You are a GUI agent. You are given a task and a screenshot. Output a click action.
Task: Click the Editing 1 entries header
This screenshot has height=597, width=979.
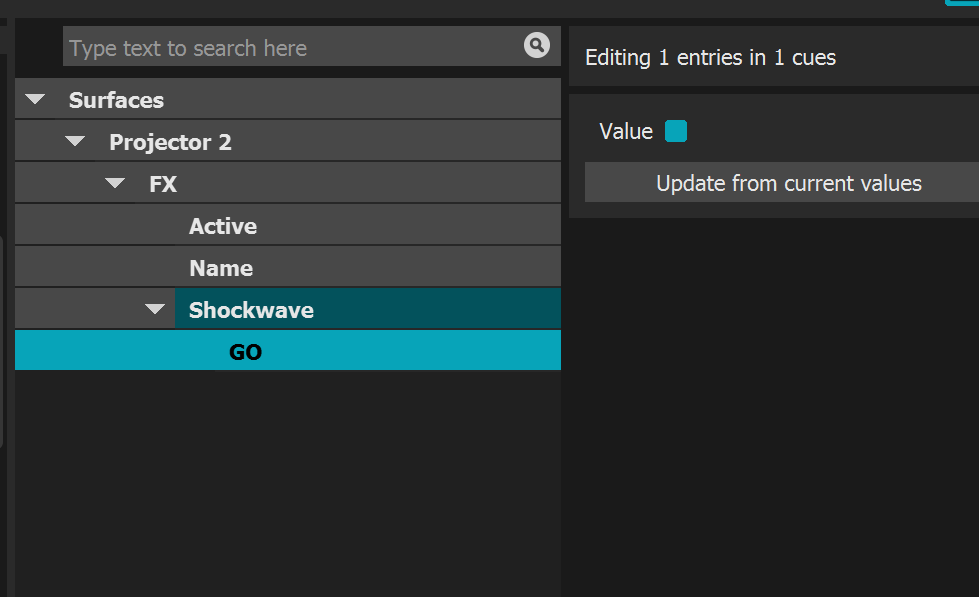(x=710, y=57)
